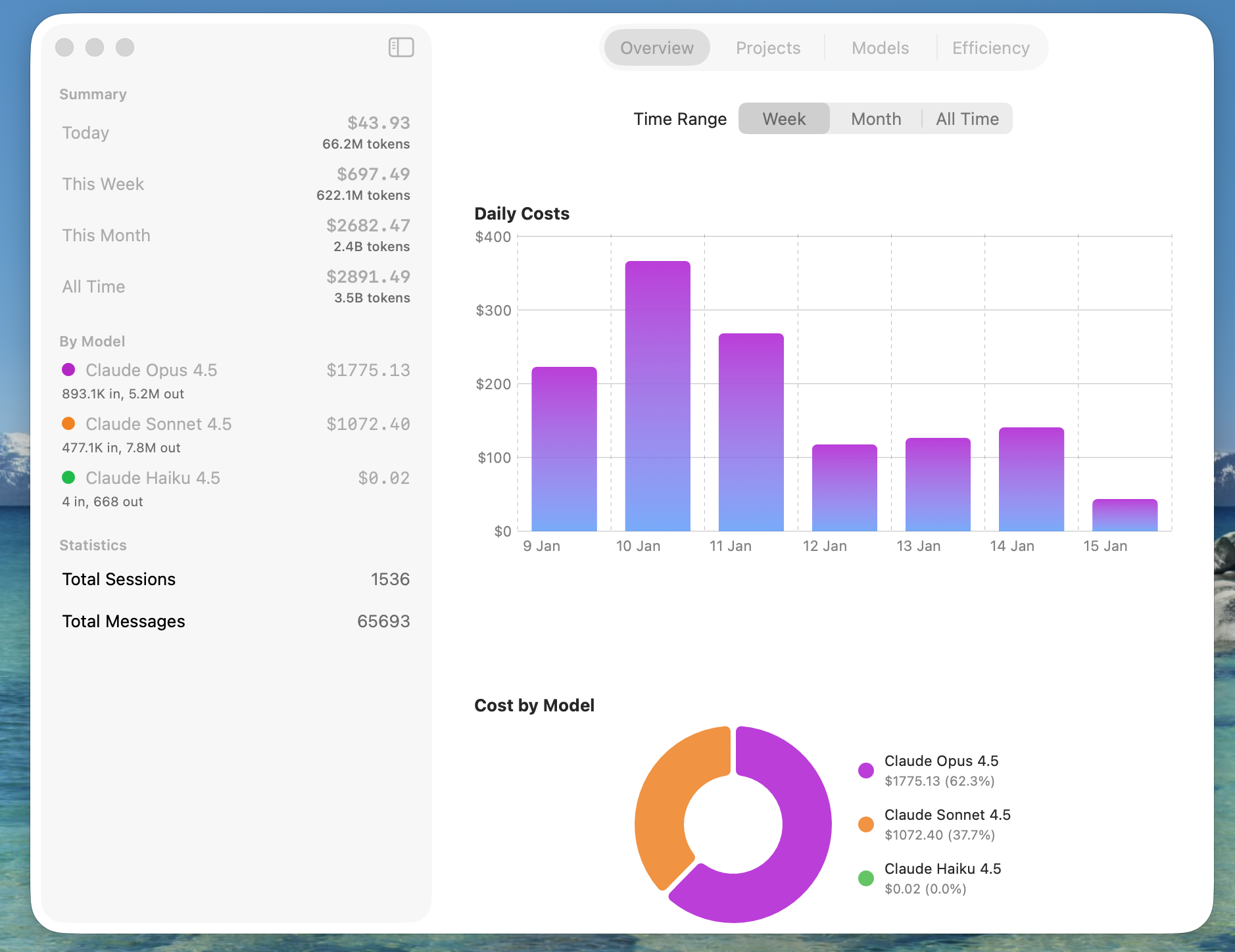Switch time range to Month
Viewport: 1235px width, 952px height.
coord(875,118)
